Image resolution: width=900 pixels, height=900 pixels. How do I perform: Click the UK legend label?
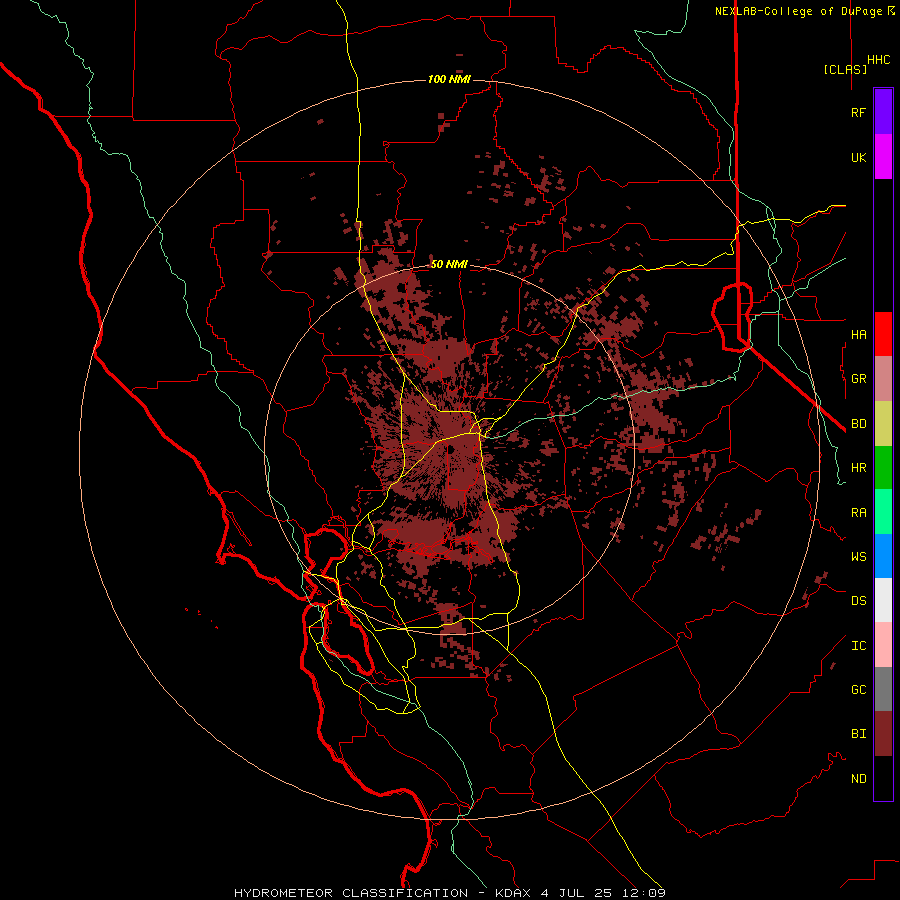[x=858, y=157]
